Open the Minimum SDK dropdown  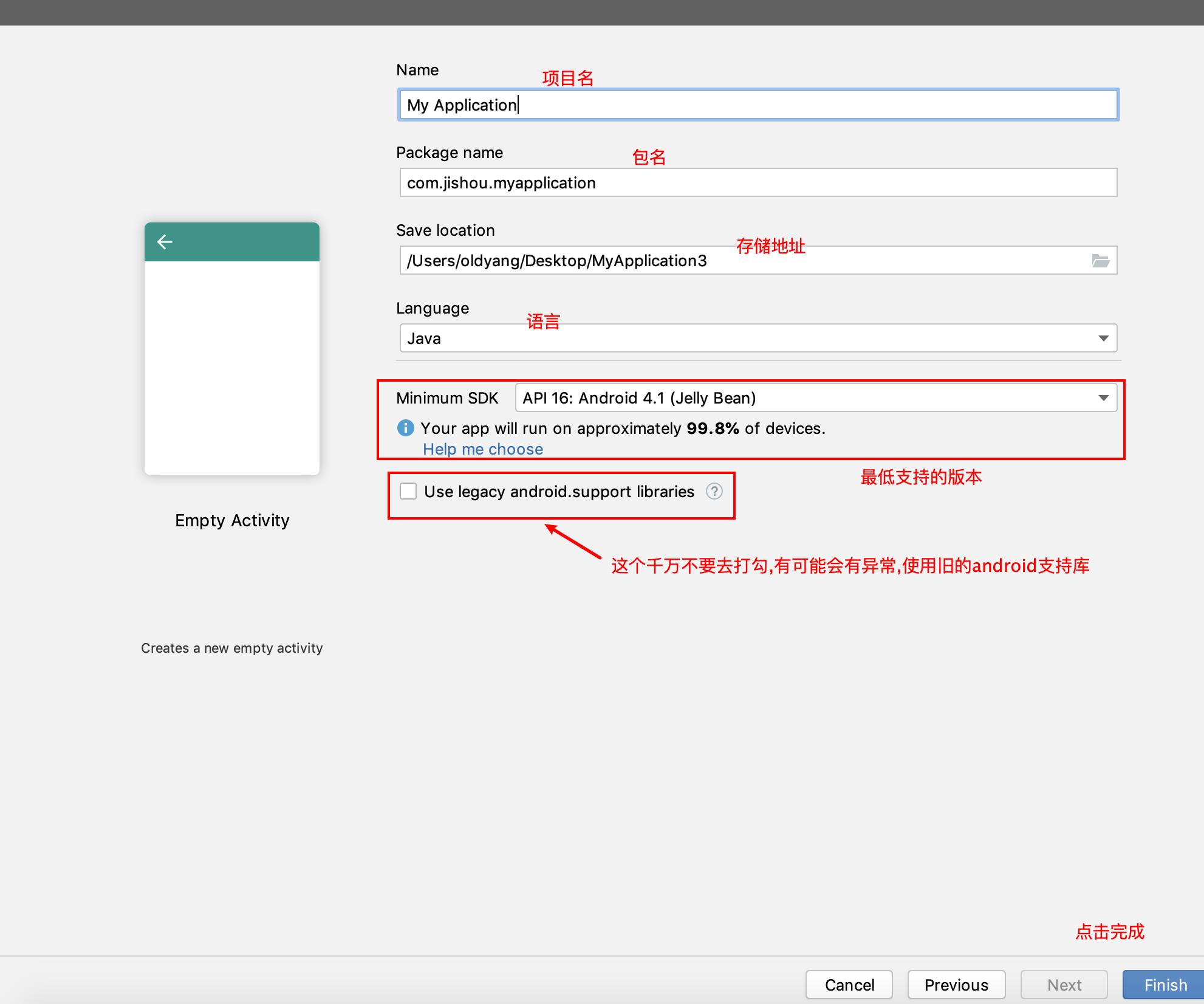tap(816, 397)
